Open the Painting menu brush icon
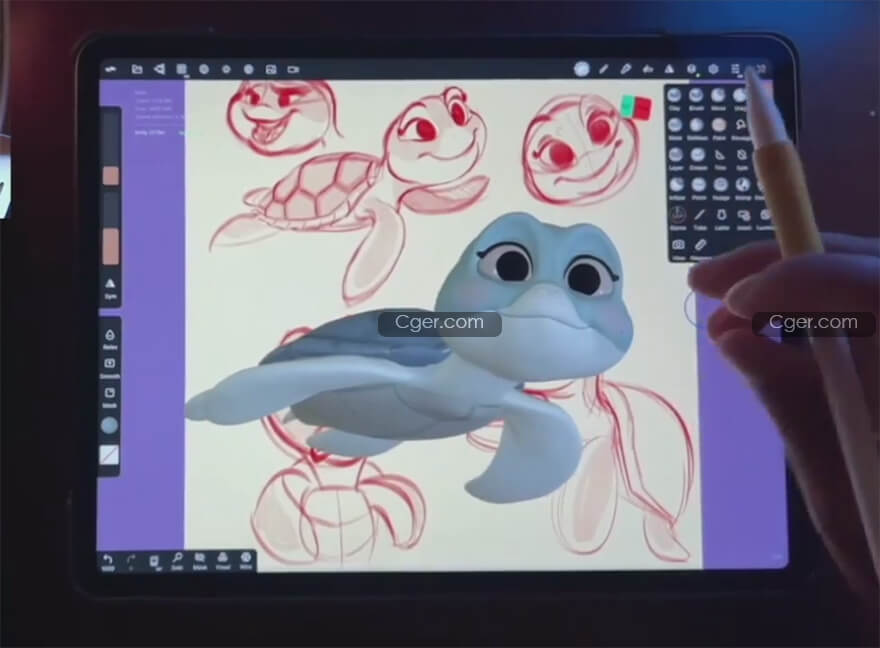This screenshot has height=648, width=880. [625, 69]
